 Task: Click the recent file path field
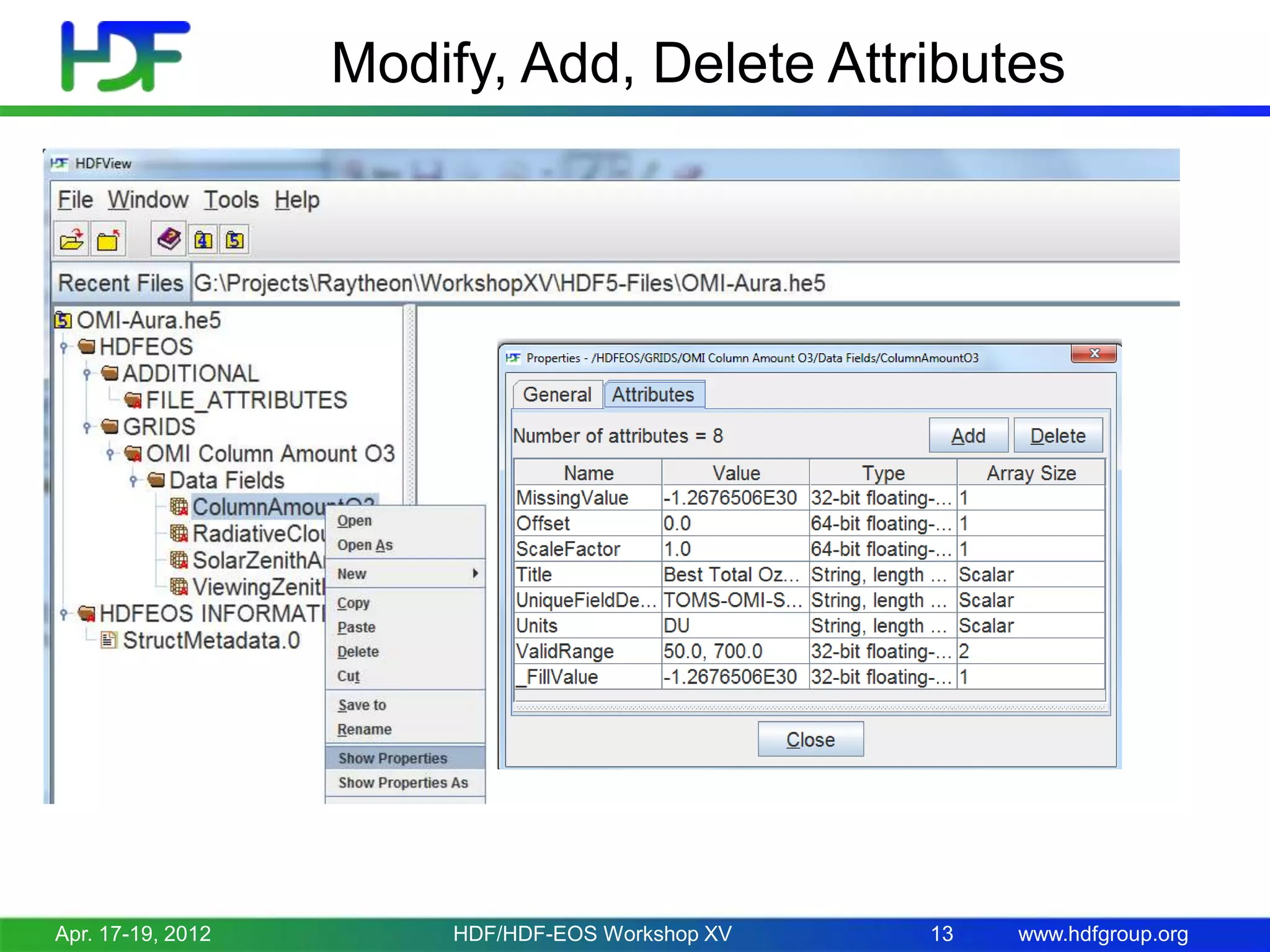685,283
